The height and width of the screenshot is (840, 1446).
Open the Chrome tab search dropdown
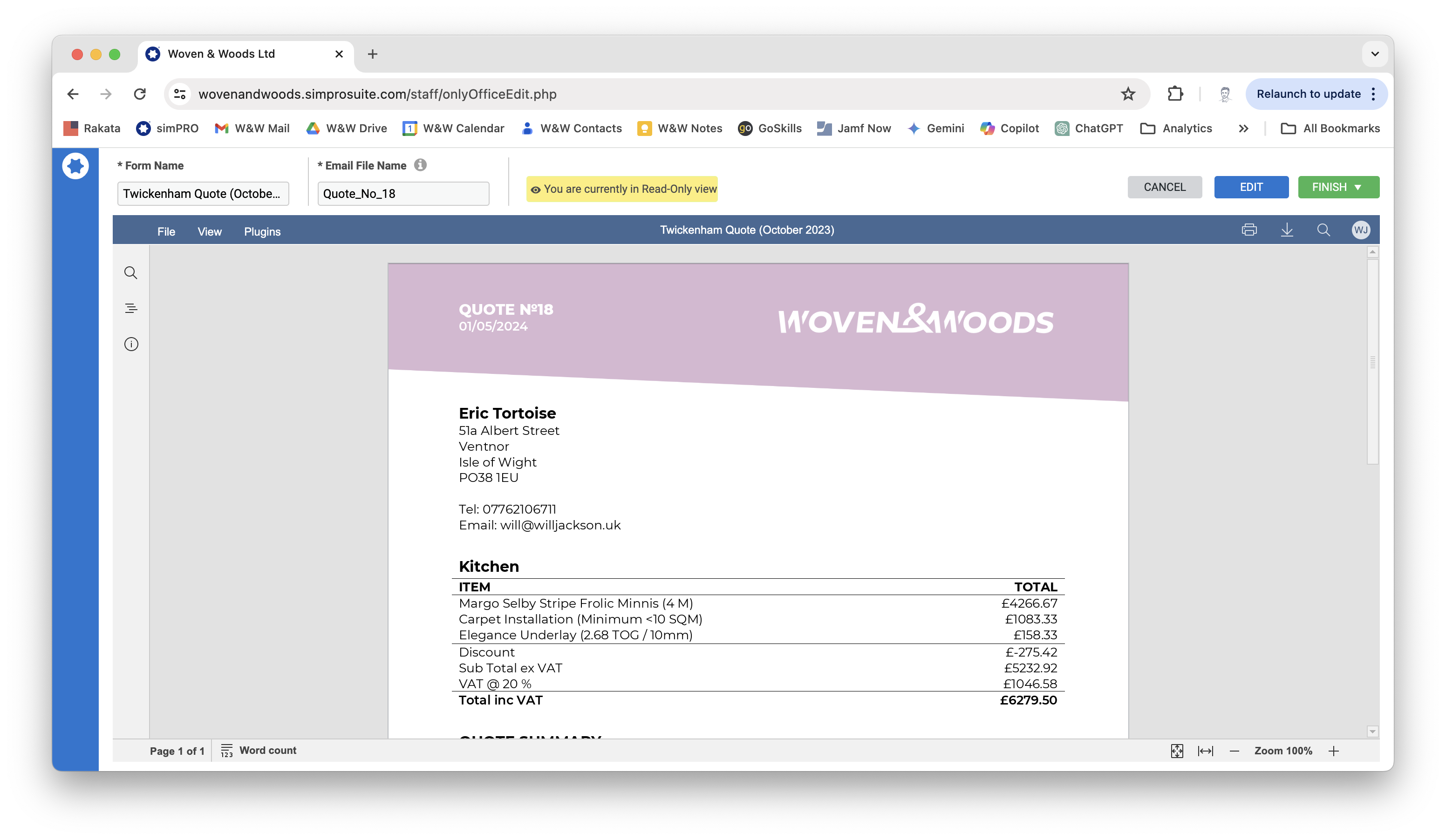[1374, 54]
